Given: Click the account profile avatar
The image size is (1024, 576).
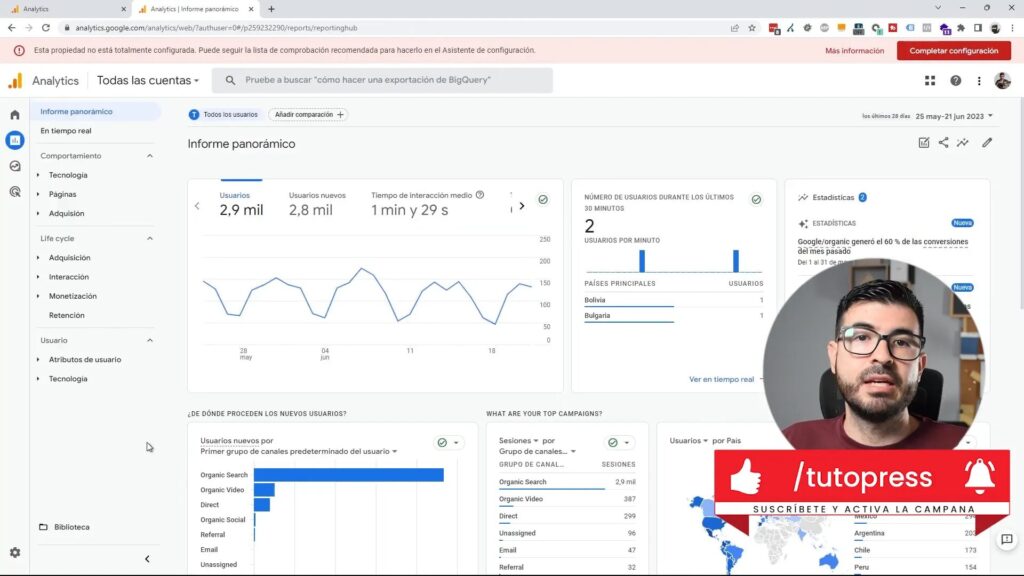Looking at the screenshot, I should click(1002, 80).
